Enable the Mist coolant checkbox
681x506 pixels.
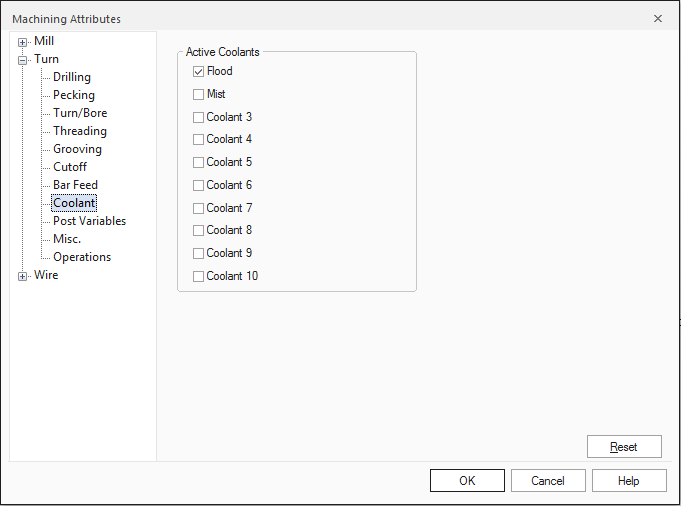pos(199,94)
